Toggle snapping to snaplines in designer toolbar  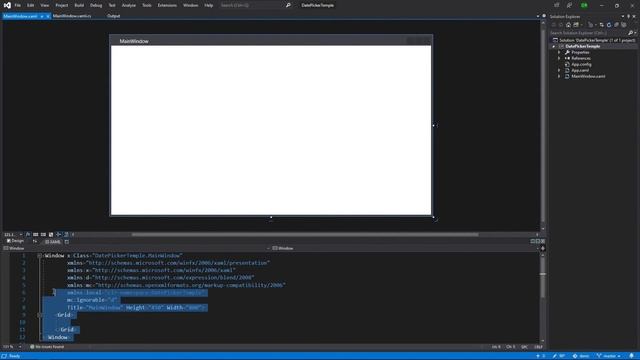pos(58,235)
